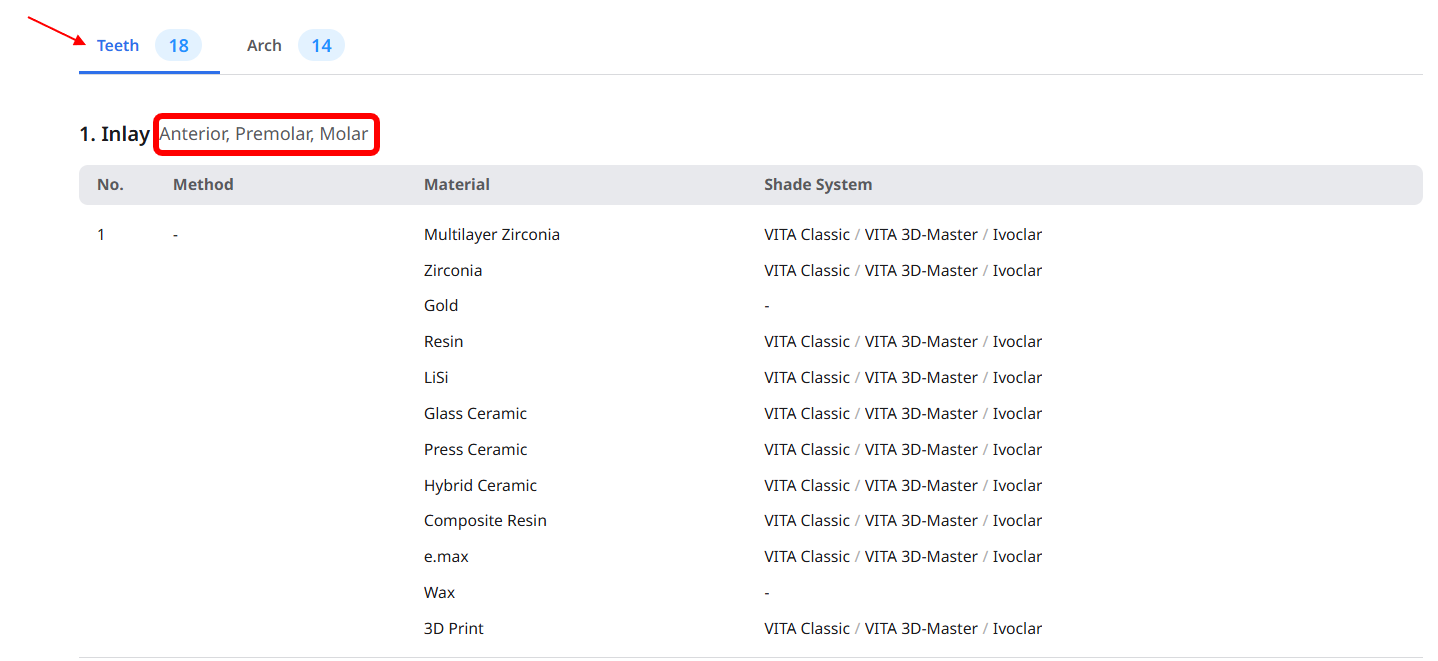Click the 18 count badge
Viewport: 1438px width, 661px height.
[179, 46]
